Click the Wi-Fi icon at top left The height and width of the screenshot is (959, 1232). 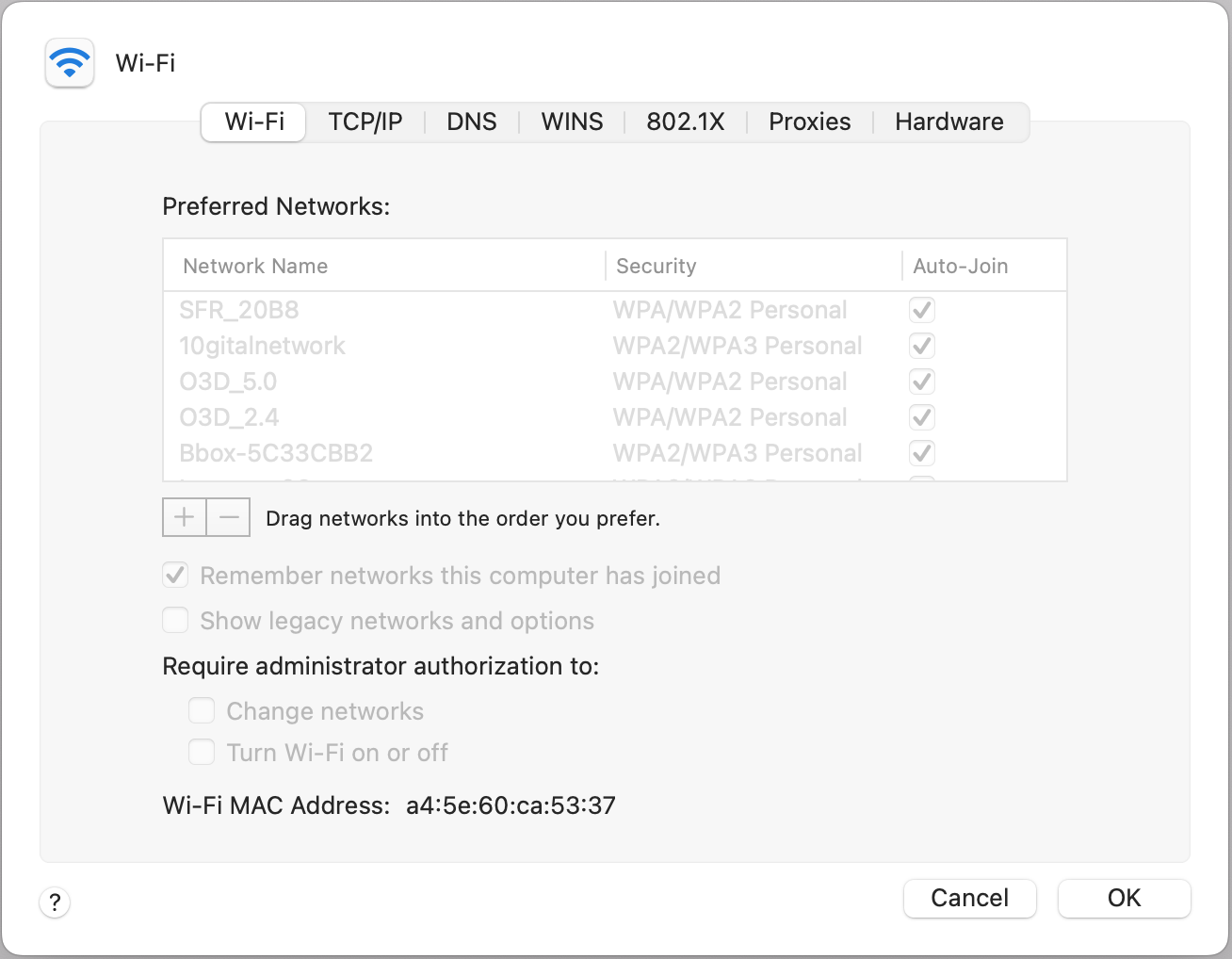69,63
